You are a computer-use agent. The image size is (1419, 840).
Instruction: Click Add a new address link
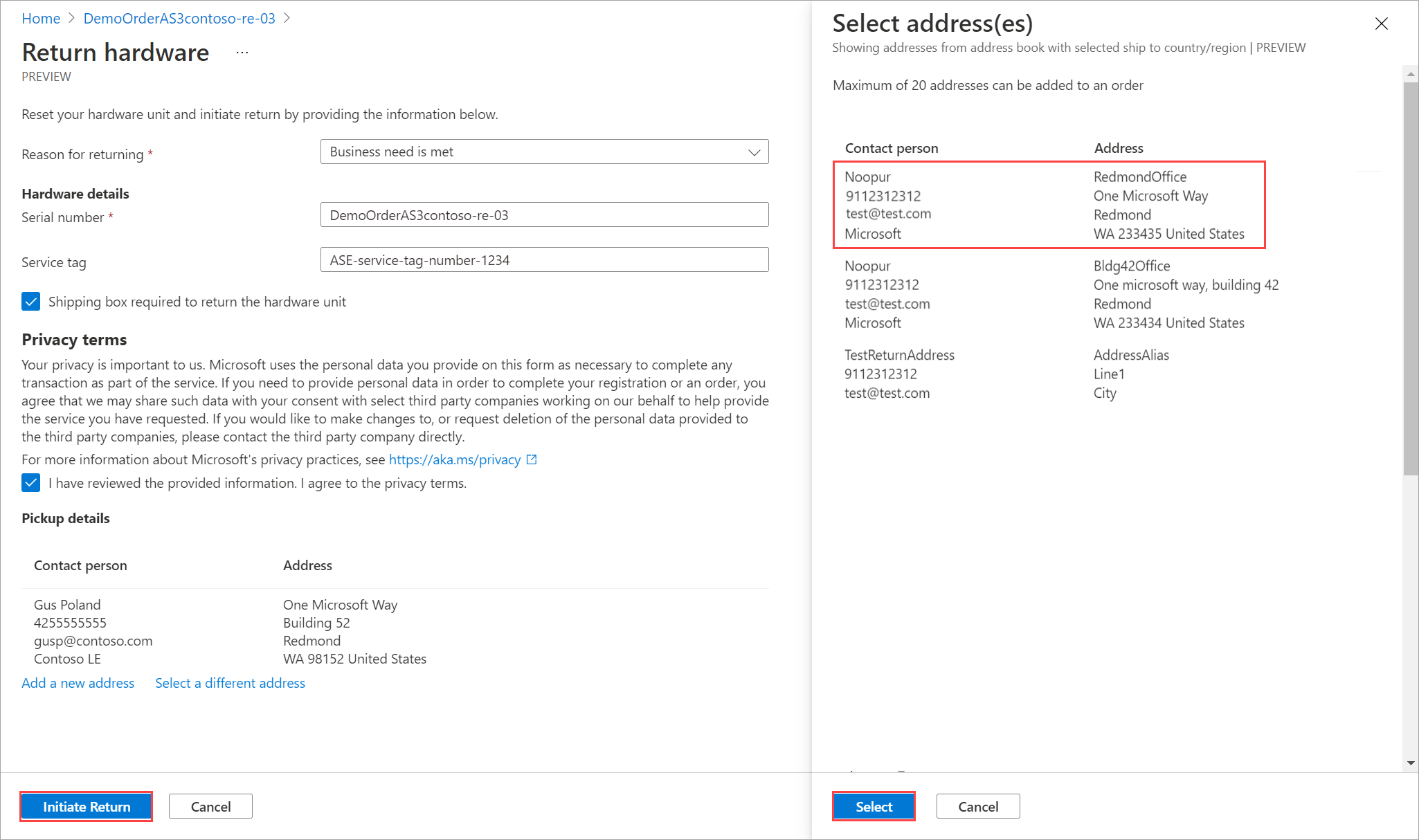point(78,683)
